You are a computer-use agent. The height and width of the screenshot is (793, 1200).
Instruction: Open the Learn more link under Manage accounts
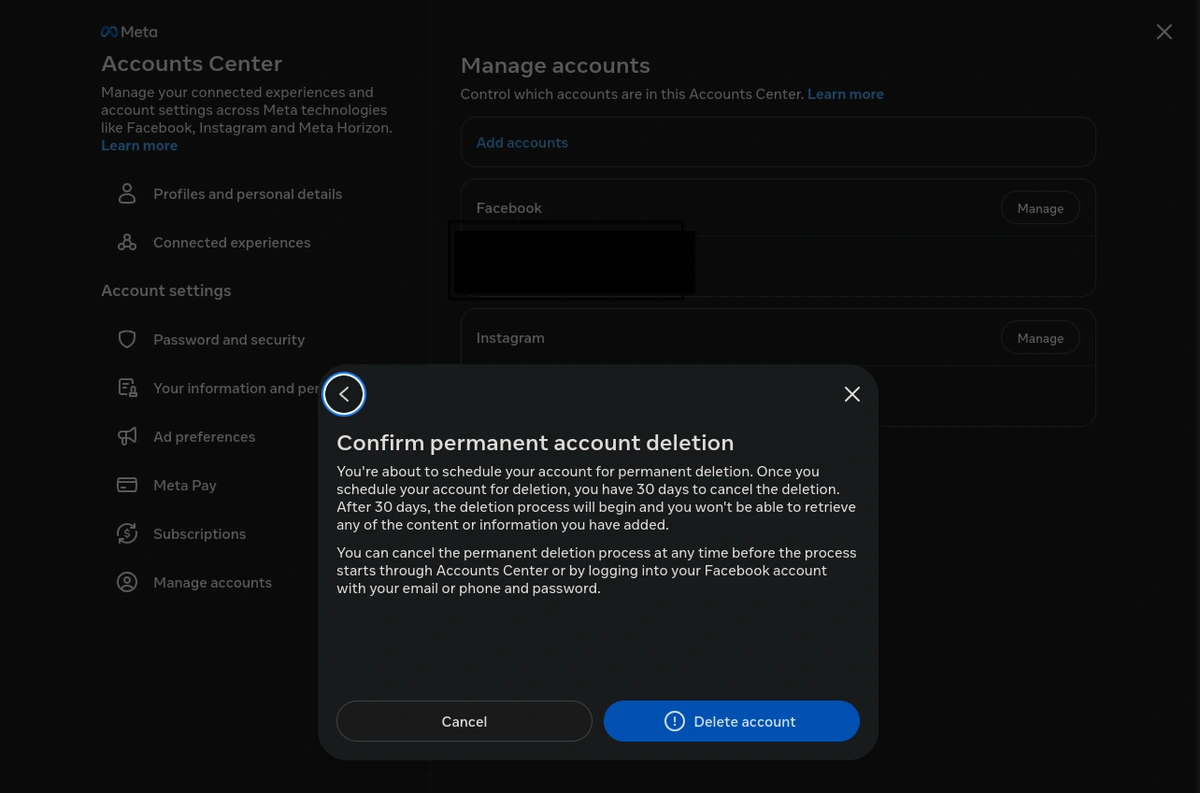845,94
